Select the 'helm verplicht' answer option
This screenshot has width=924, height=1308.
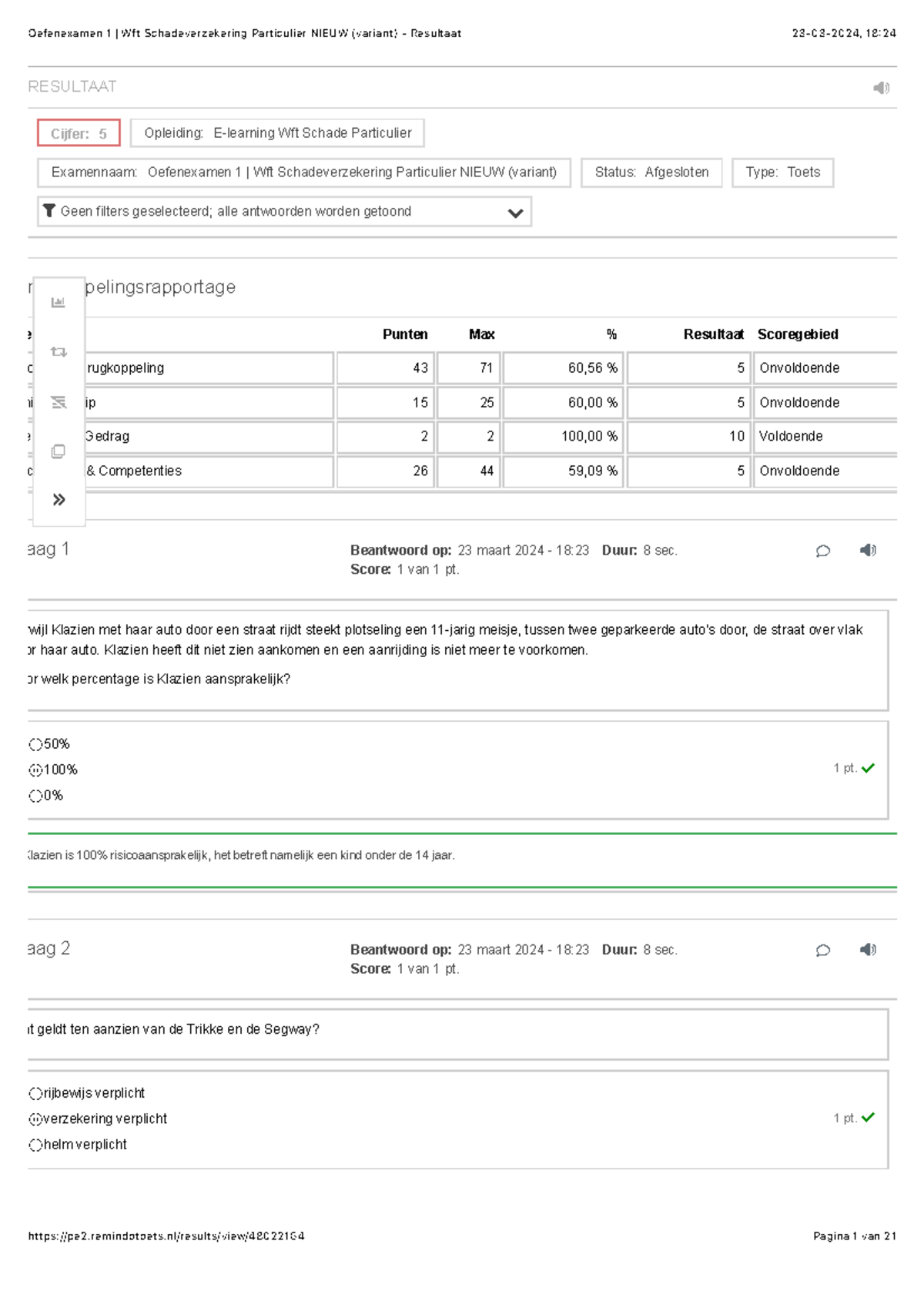[35, 1145]
